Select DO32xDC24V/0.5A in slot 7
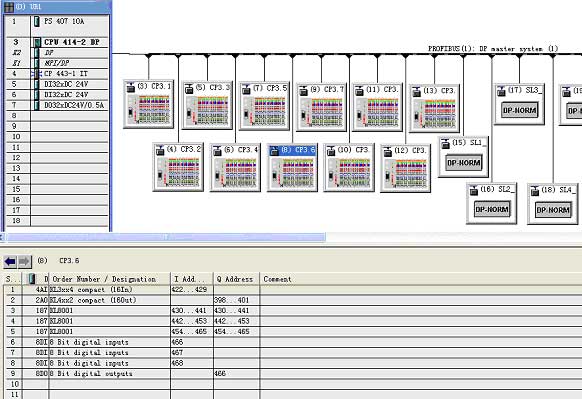Image resolution: width=582 pixels, height=399 pixels. point(57,105)
